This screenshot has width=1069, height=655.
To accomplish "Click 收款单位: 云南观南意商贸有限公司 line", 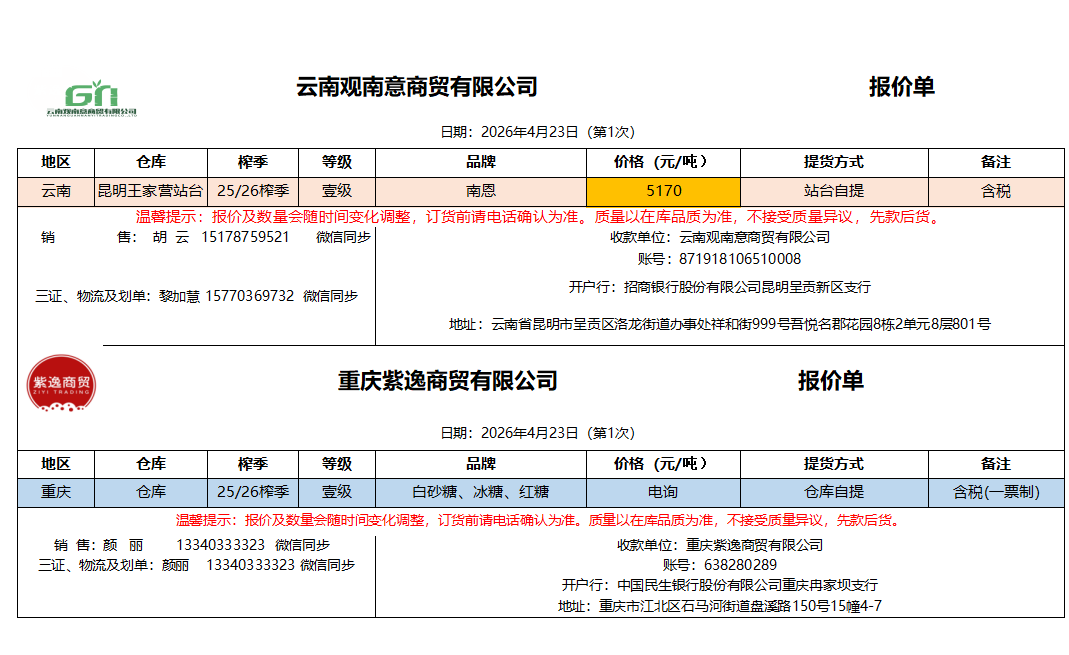I will tap(720, 237).
